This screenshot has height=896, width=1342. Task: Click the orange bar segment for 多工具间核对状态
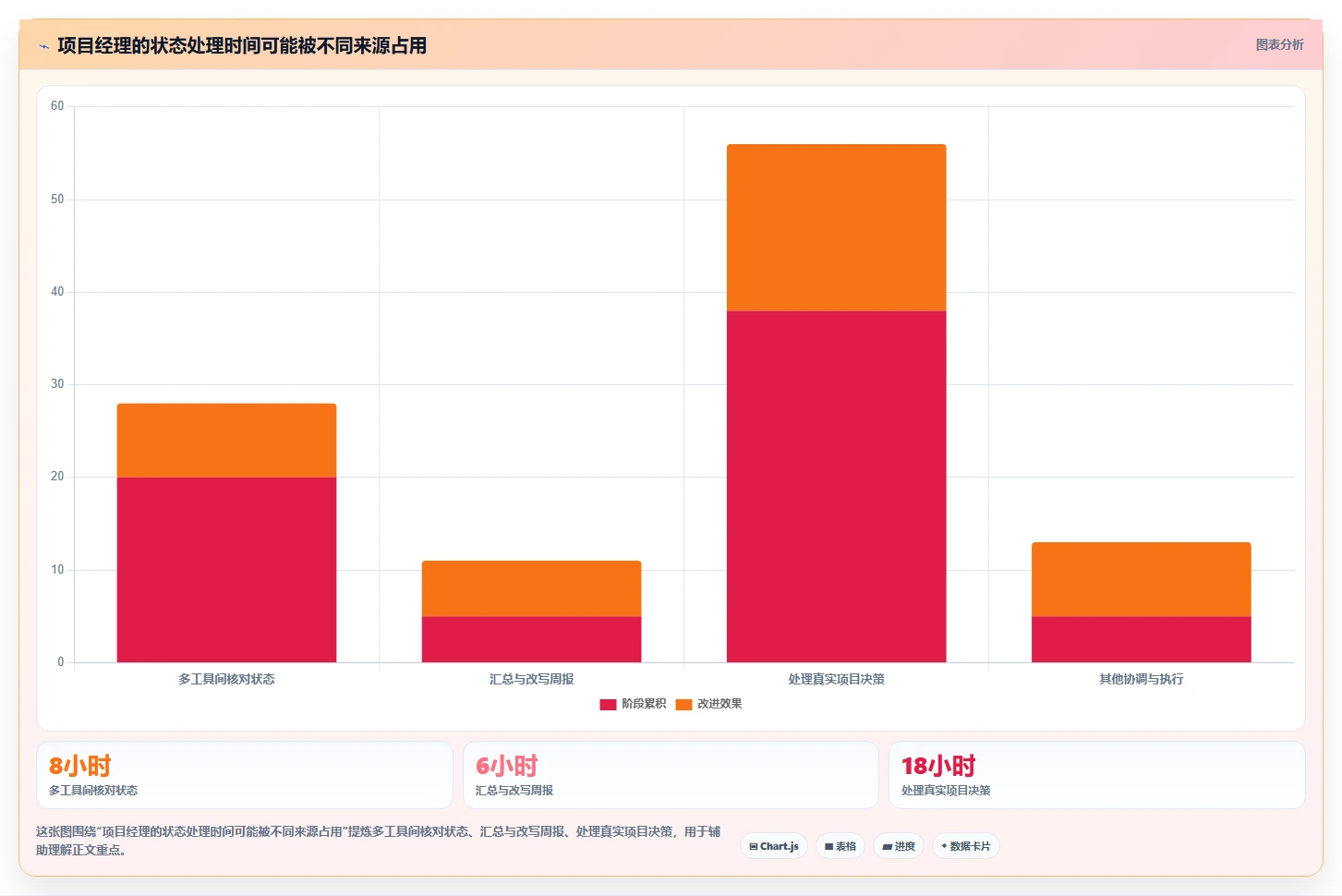[x=226, y=441]
